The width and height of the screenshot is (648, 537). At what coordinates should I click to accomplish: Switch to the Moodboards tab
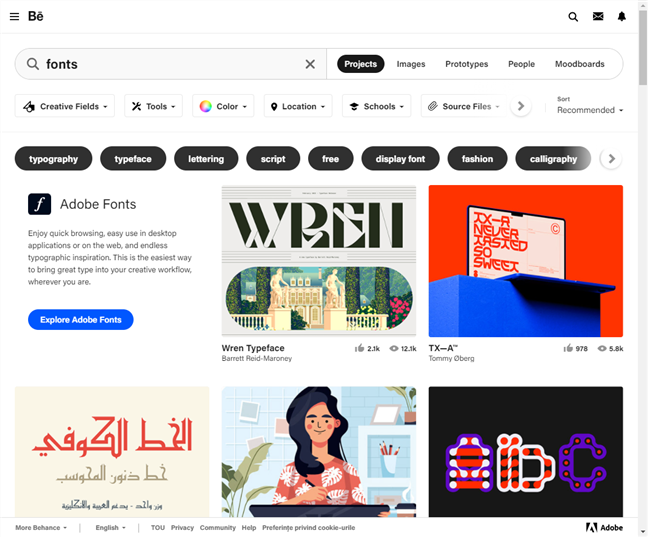coord(579,64)
